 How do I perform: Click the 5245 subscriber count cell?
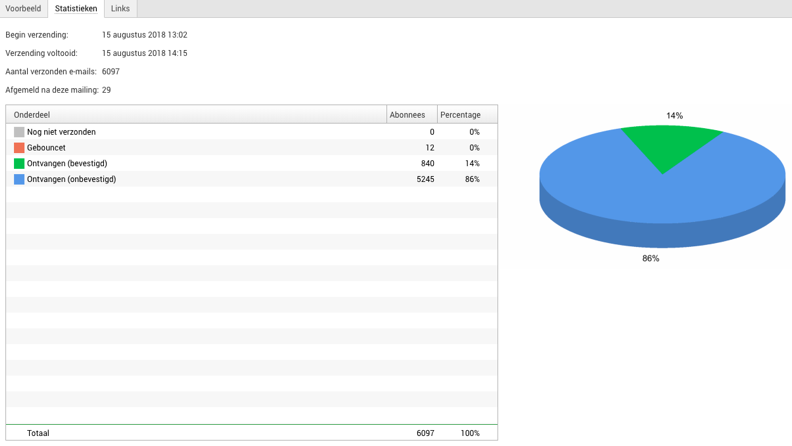[x=425, y=180]
